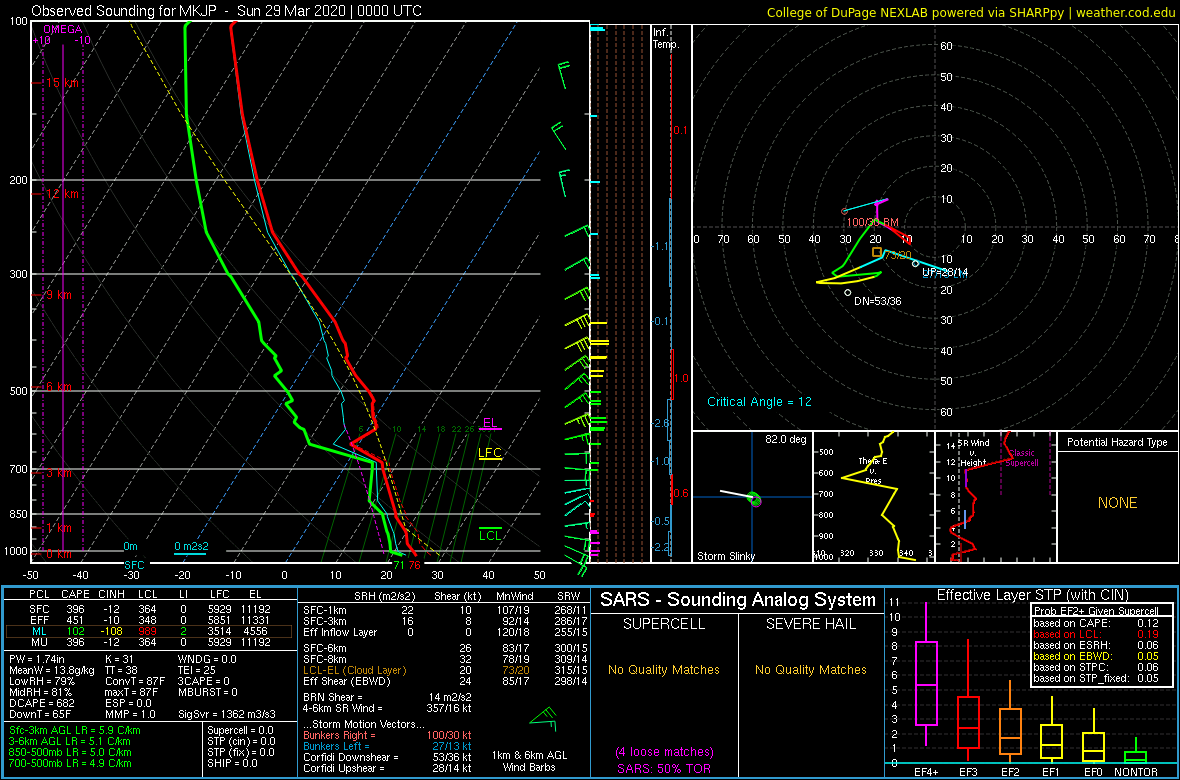
Task: Click the DCAPE = 682 value
Action: (44, 703)
